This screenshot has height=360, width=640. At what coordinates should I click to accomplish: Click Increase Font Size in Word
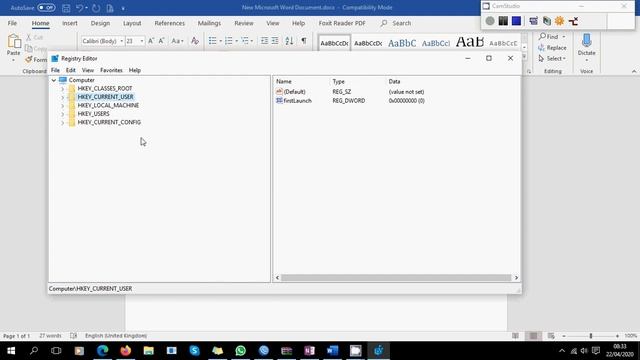click(x=151, y=41)
